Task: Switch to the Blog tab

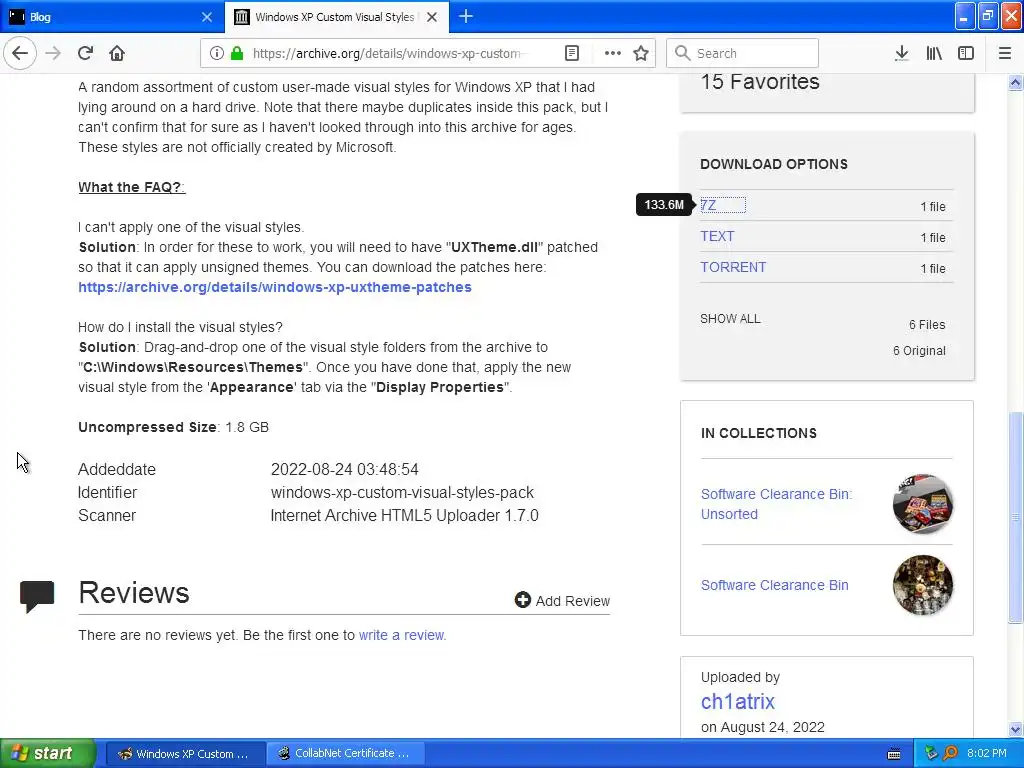Action: pyautogui.click(x=111, y=17)
